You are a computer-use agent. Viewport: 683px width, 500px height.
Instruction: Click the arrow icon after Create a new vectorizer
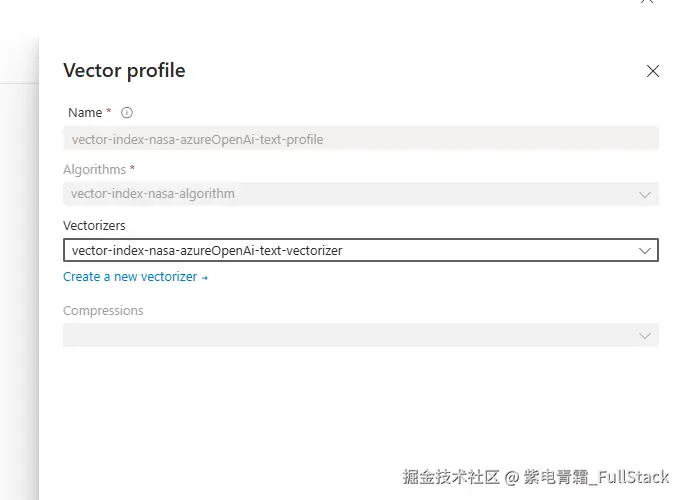(205, 278)
